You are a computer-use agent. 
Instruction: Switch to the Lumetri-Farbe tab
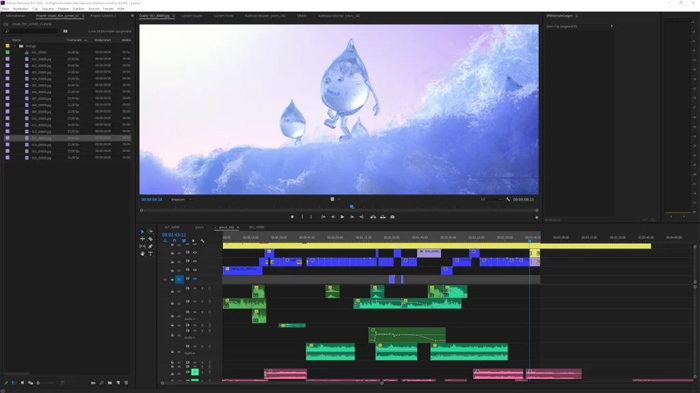223,16
